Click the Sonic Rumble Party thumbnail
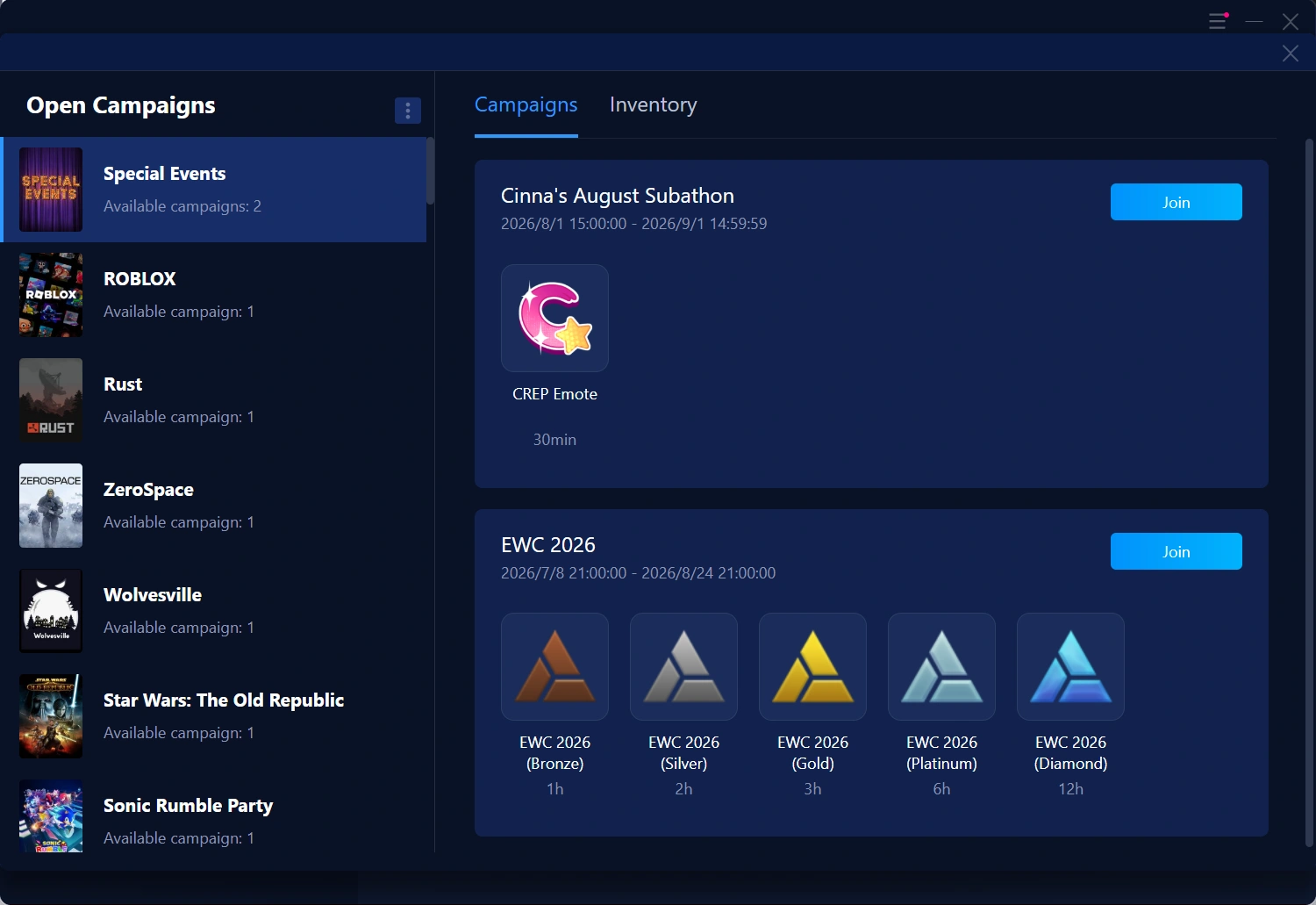Screen dimensions: 1316x905 (51, 815)
